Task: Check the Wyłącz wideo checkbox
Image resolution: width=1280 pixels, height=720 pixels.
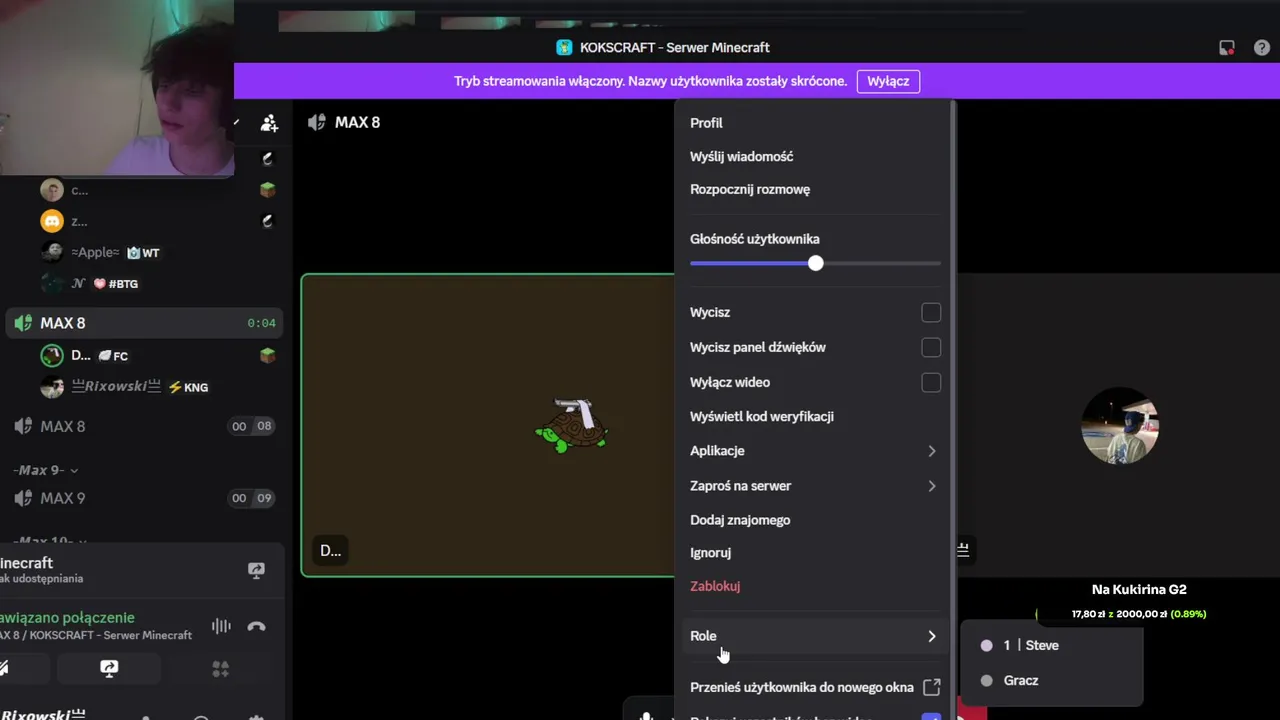Action: (931, 382)
